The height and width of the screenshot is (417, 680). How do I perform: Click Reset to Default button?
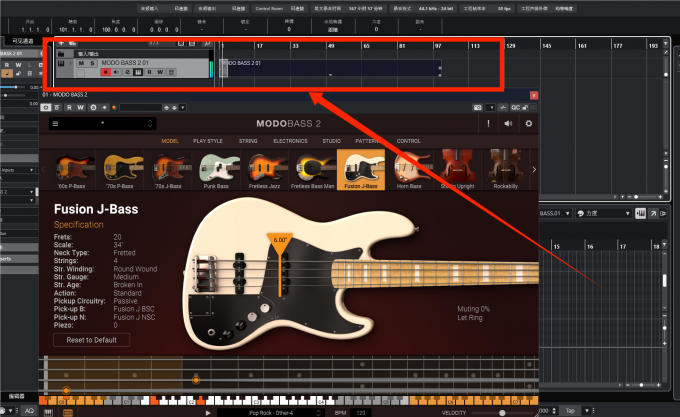tap(92, 340)
